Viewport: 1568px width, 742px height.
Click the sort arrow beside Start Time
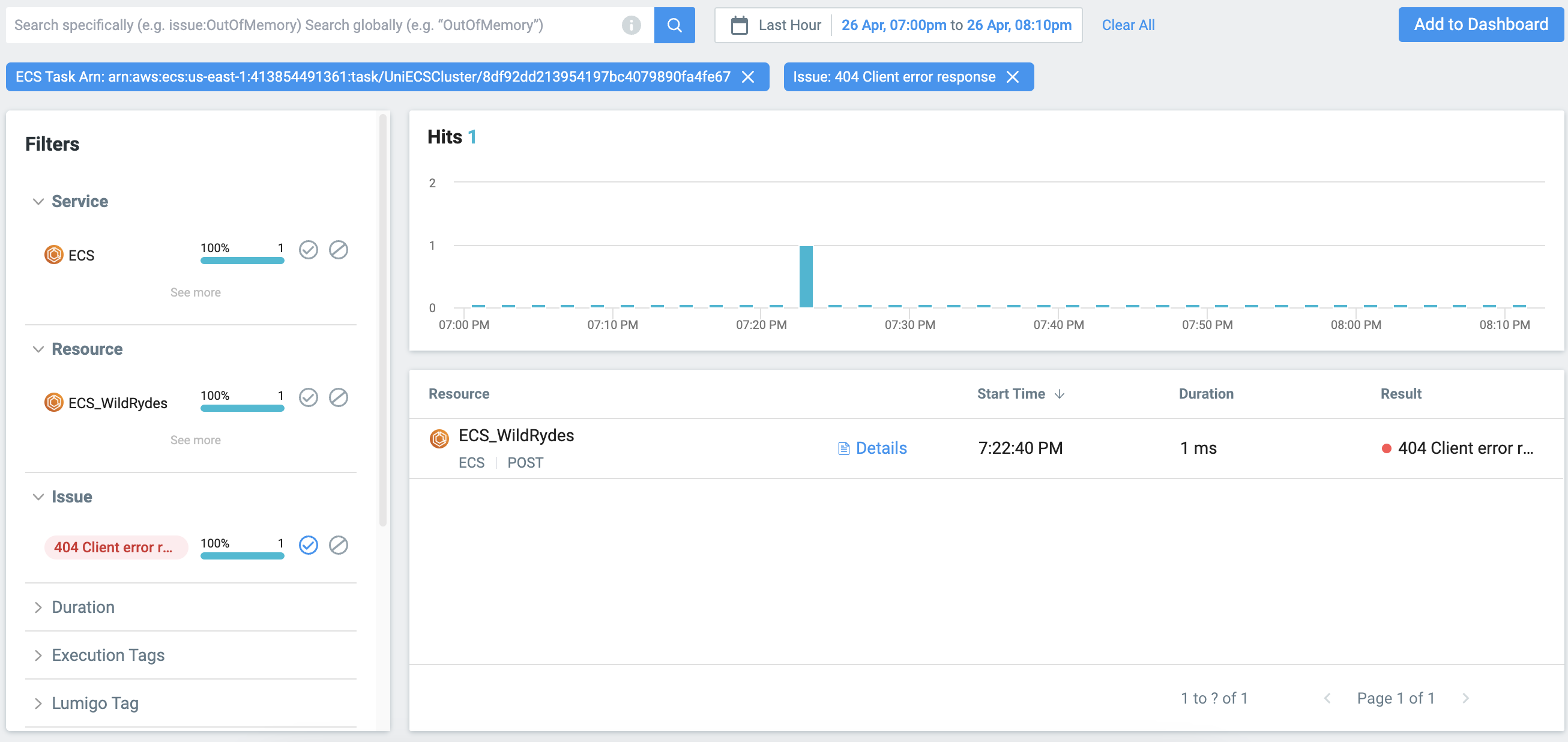1059,394
